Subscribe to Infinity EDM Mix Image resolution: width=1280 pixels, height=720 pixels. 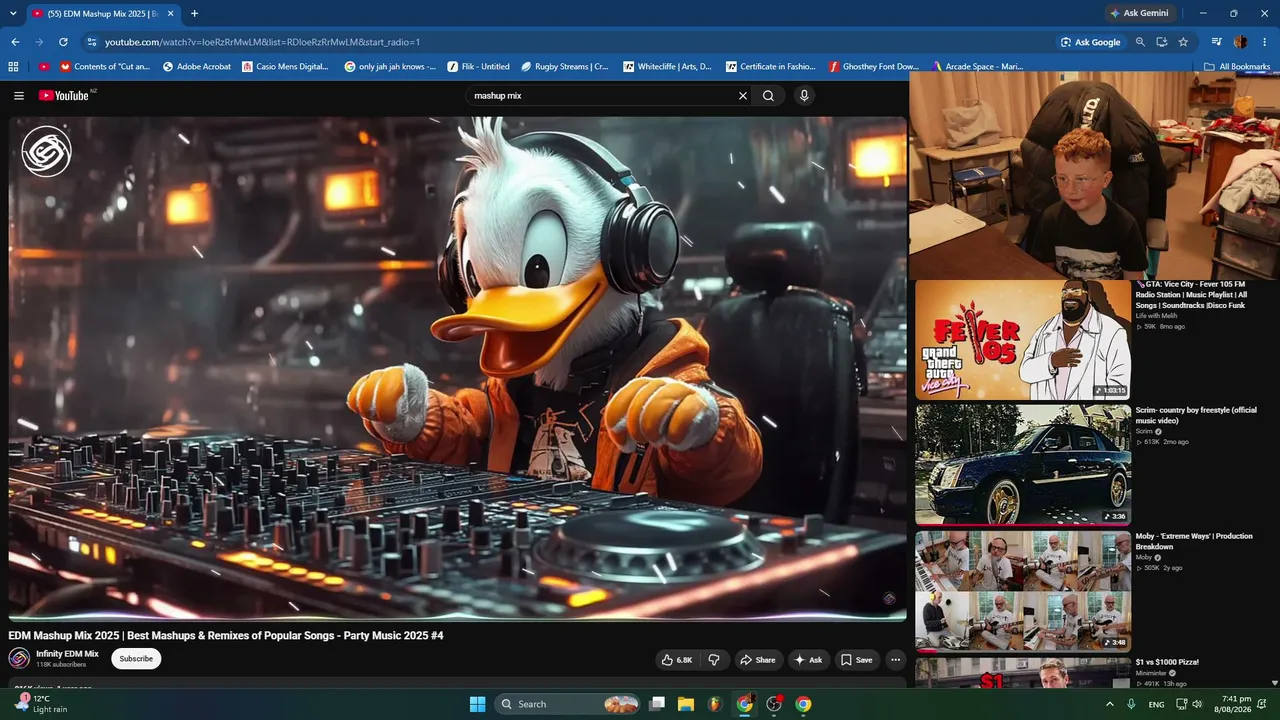pyautogui.click(x=136, y=659)
